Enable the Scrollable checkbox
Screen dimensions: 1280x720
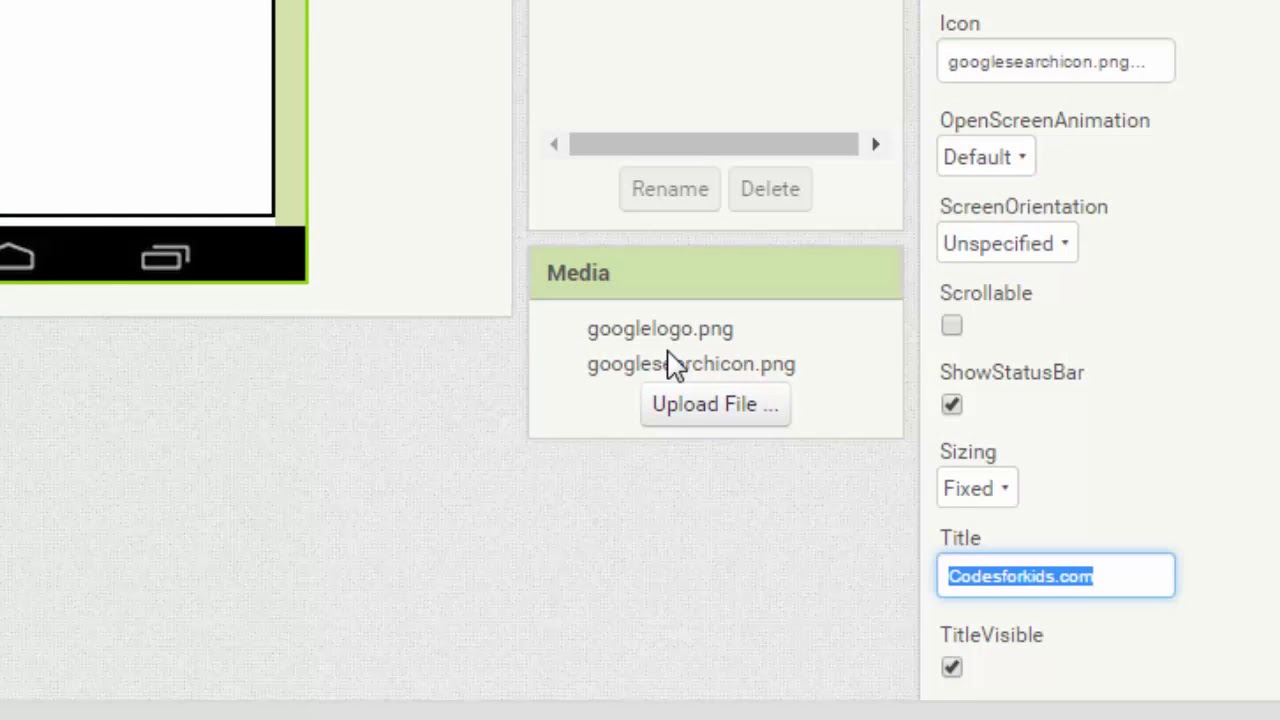pos(952,325)
